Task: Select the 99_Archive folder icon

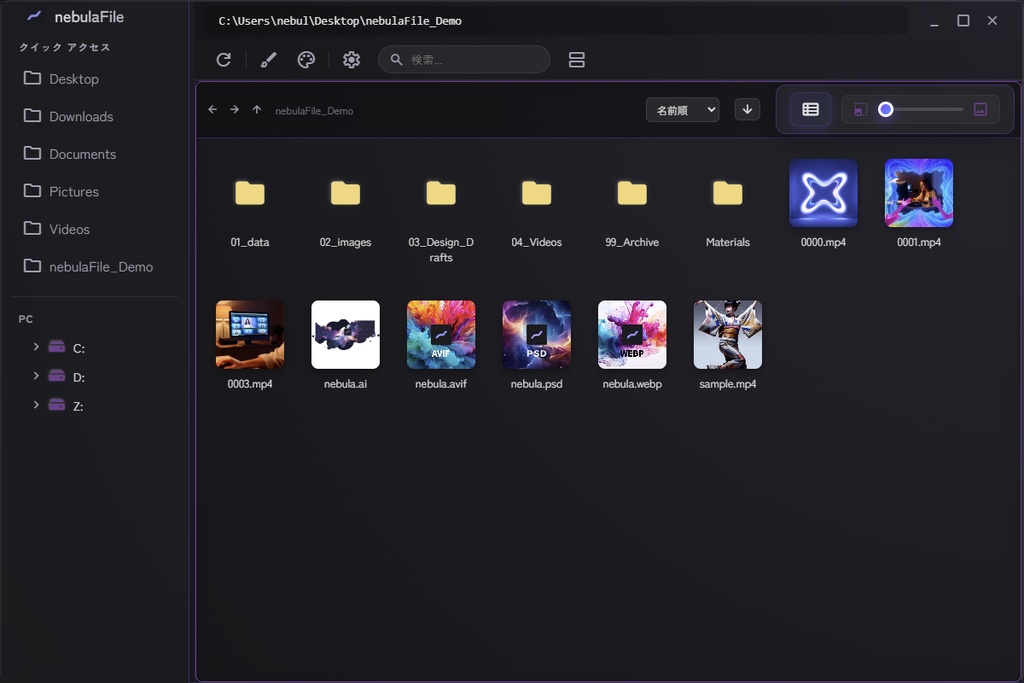Action: 632,193
